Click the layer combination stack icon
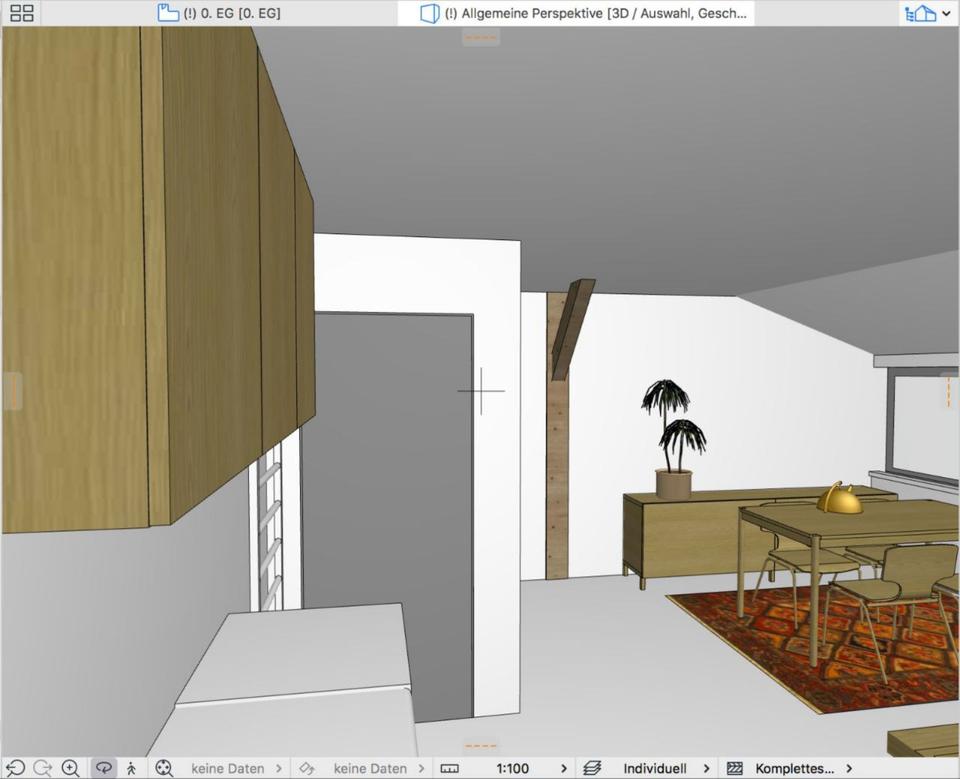Viewport: 960px width, 779px height. (x=592, y=768)
